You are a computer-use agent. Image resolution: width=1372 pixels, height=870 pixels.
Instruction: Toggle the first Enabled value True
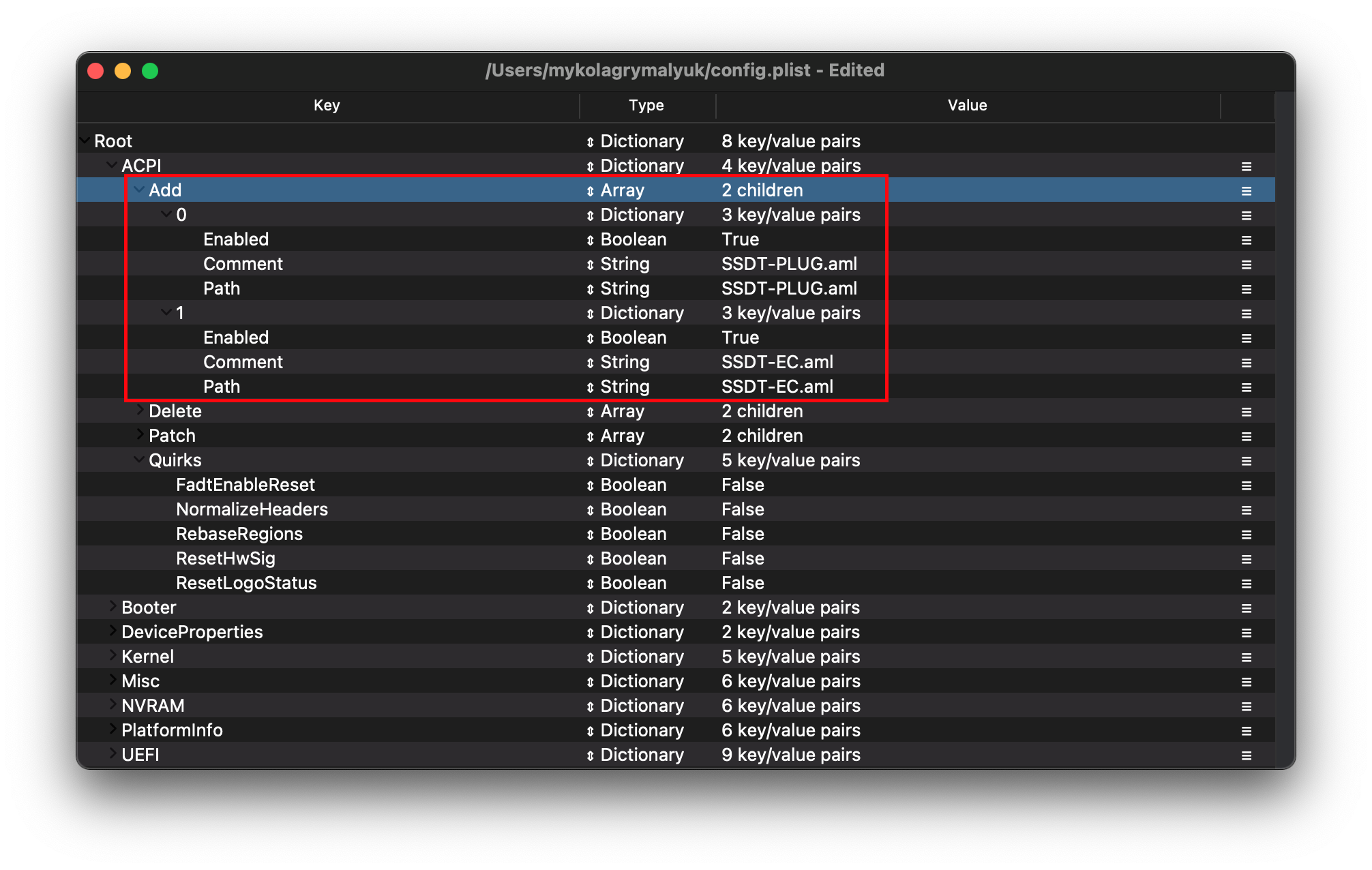[740, 239]
